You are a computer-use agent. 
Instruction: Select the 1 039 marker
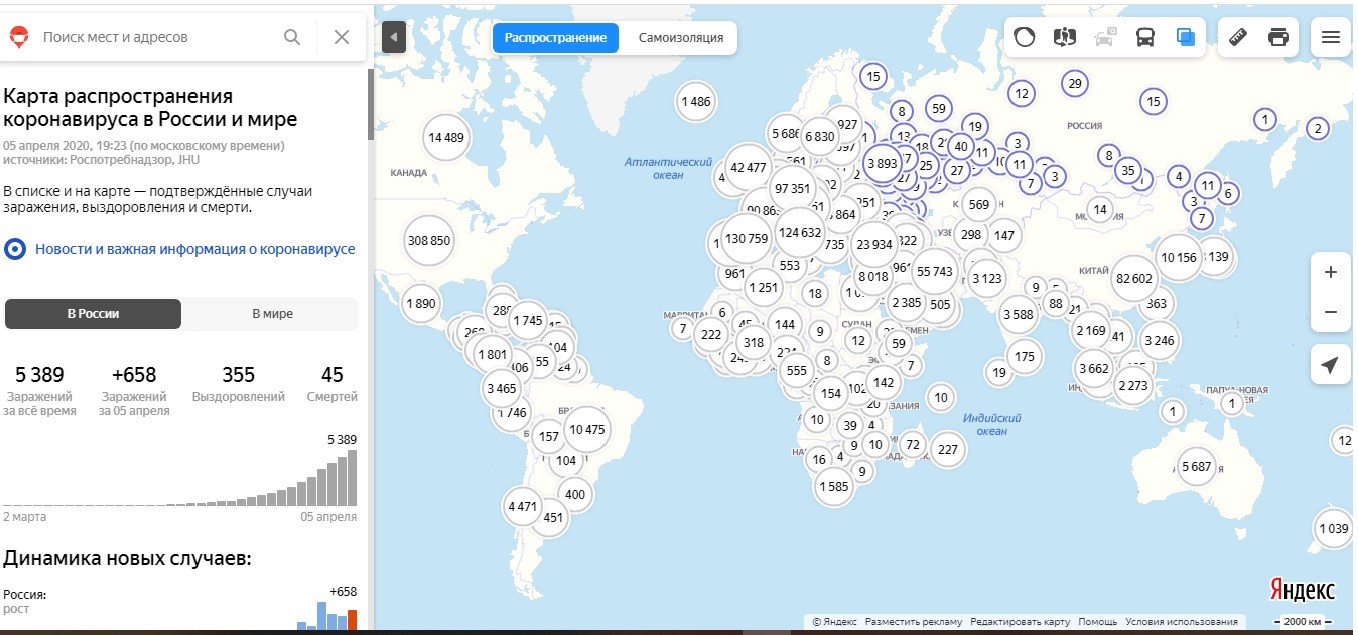click(x=1333, y=529)
